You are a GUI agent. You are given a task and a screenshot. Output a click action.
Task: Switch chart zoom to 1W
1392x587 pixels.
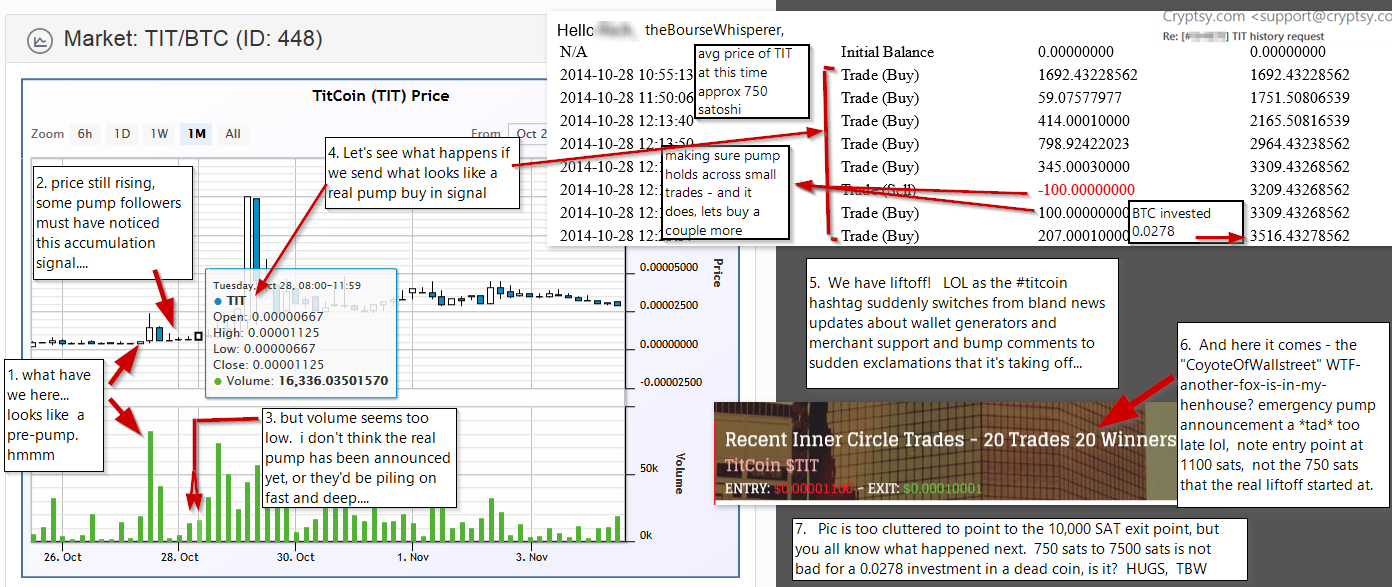point(159,134)
